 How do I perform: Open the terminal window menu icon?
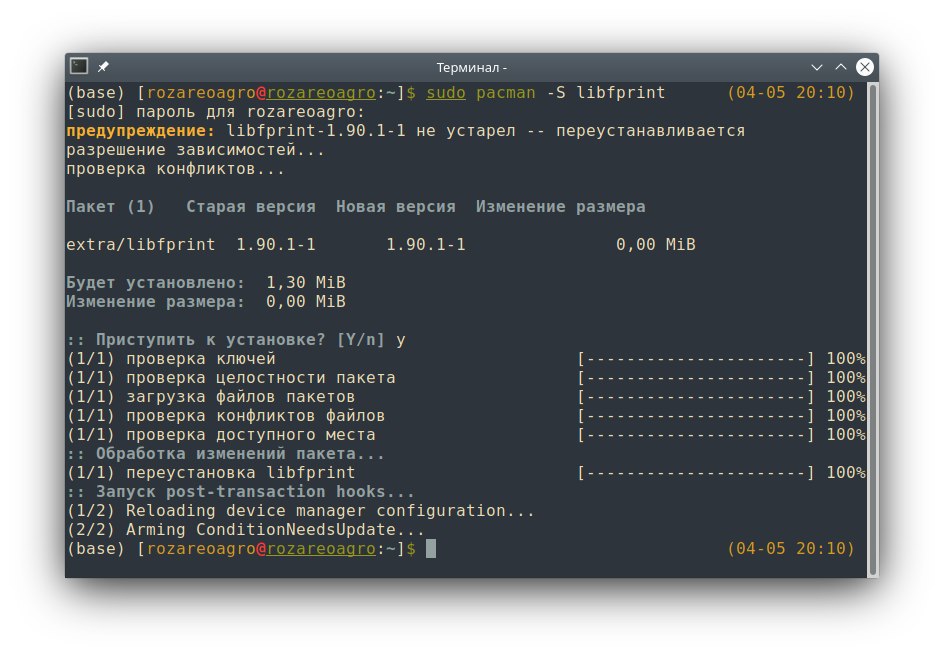79,66
